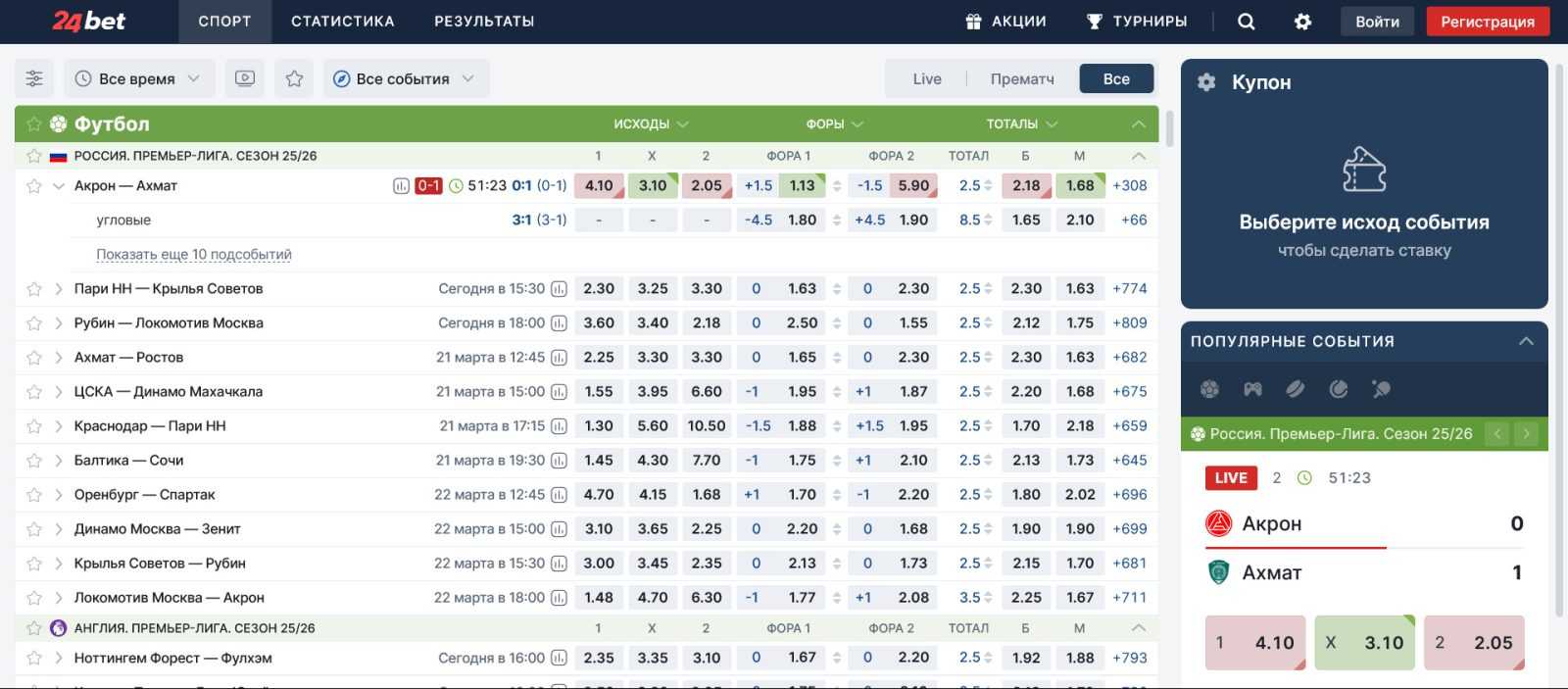Open АКЦИИ promotions
Viewport: 1568px width, 689px height.
(x=1005, y=22)
